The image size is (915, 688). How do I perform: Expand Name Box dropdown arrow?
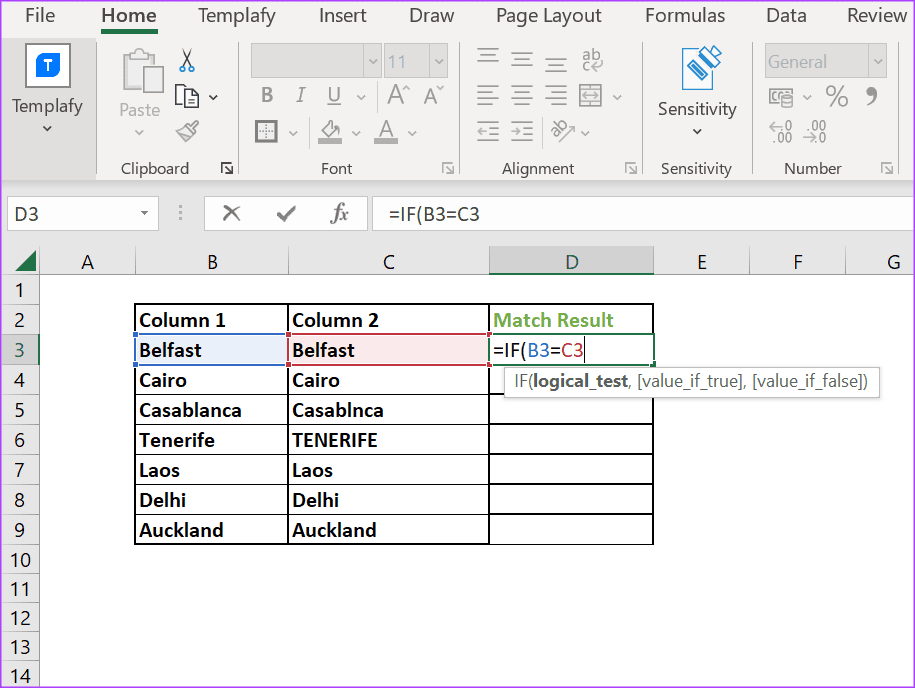tap(144, 214)
